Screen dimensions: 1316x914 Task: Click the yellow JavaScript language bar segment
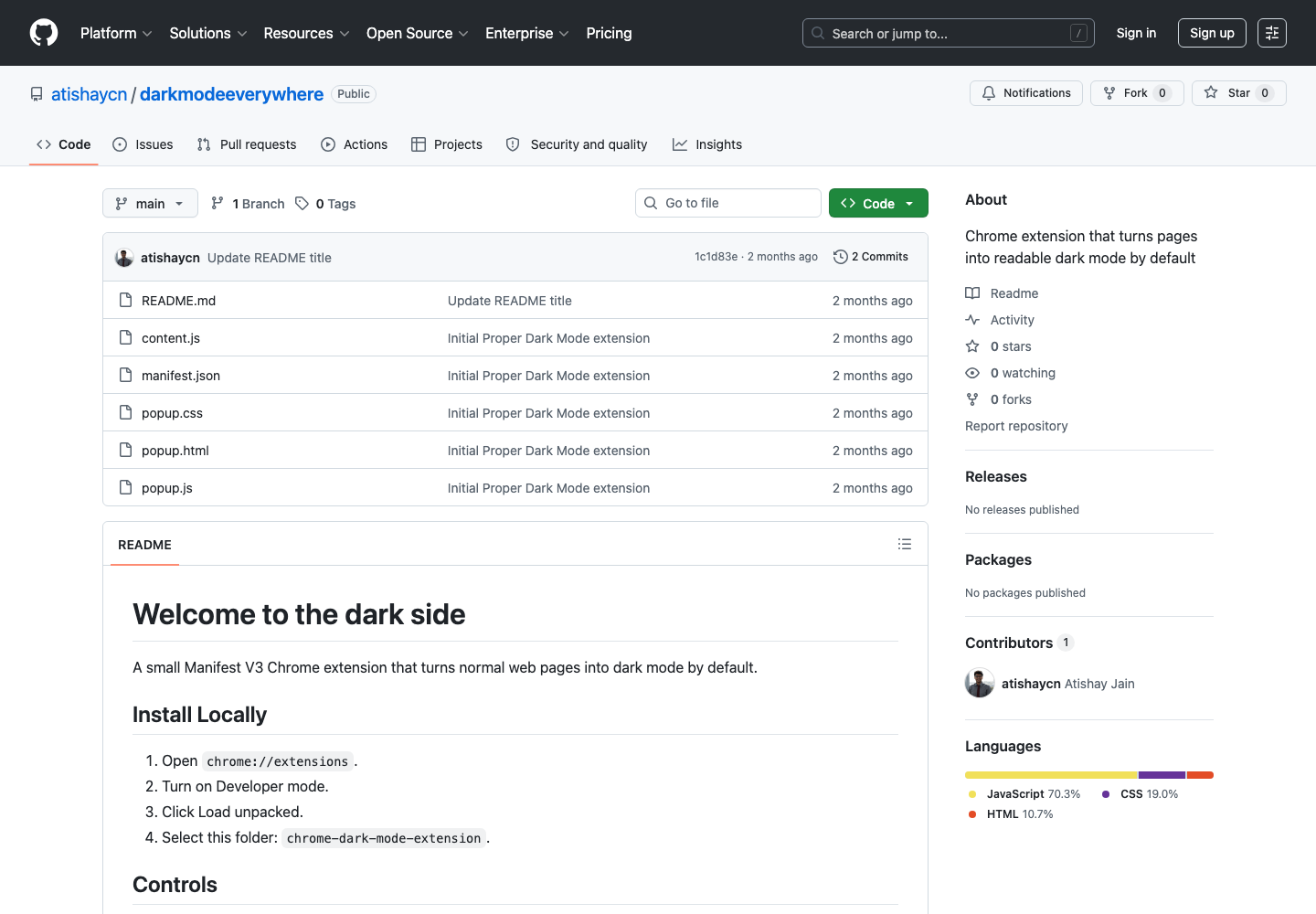1051,775
